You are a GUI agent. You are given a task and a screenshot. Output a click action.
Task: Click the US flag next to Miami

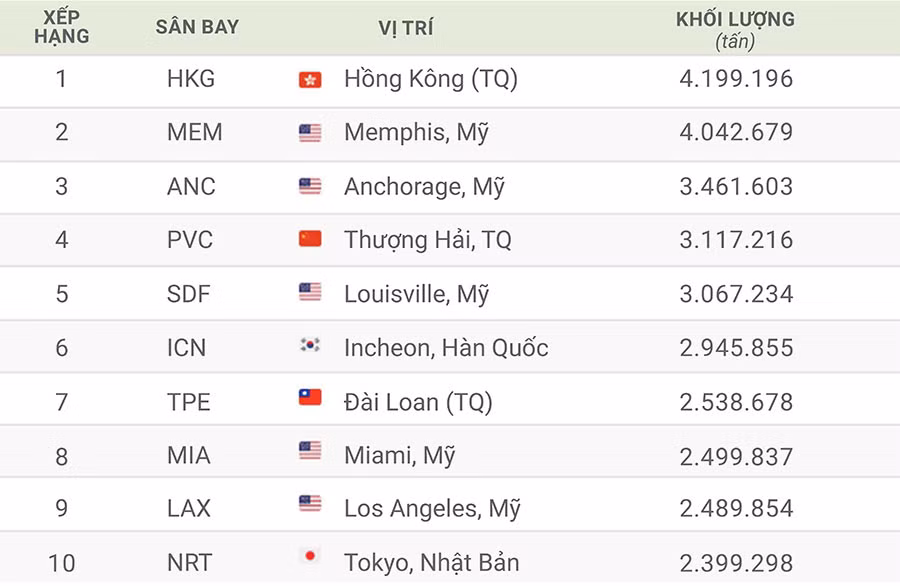[x=310, y=451]
